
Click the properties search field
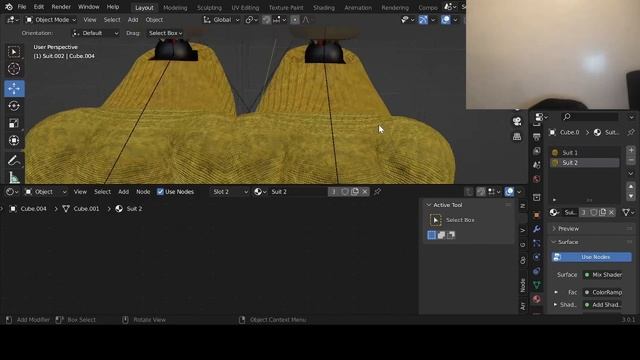click(x=590, y=117)
